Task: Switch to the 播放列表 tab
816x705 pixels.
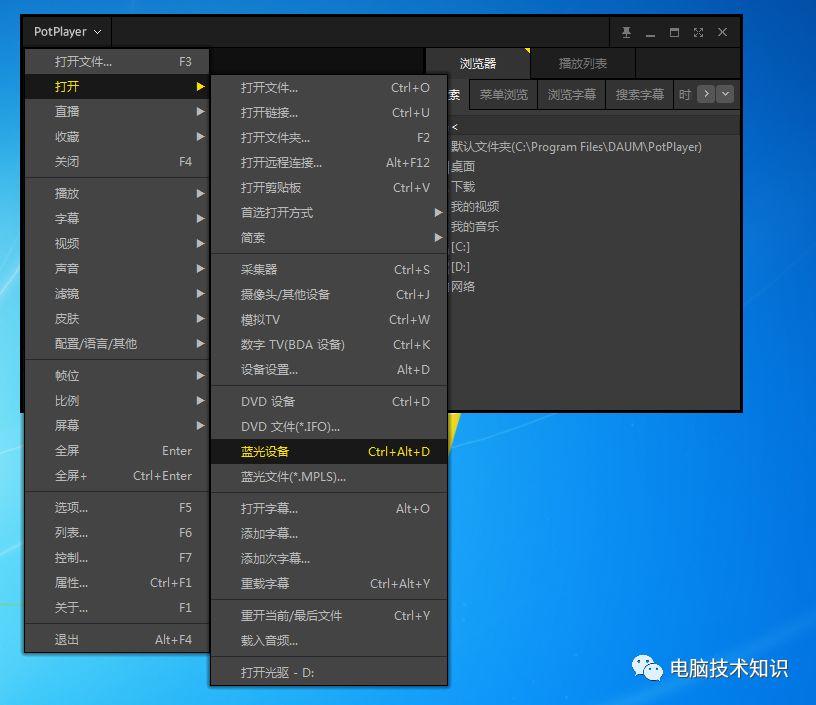Action: click(583, 63)
